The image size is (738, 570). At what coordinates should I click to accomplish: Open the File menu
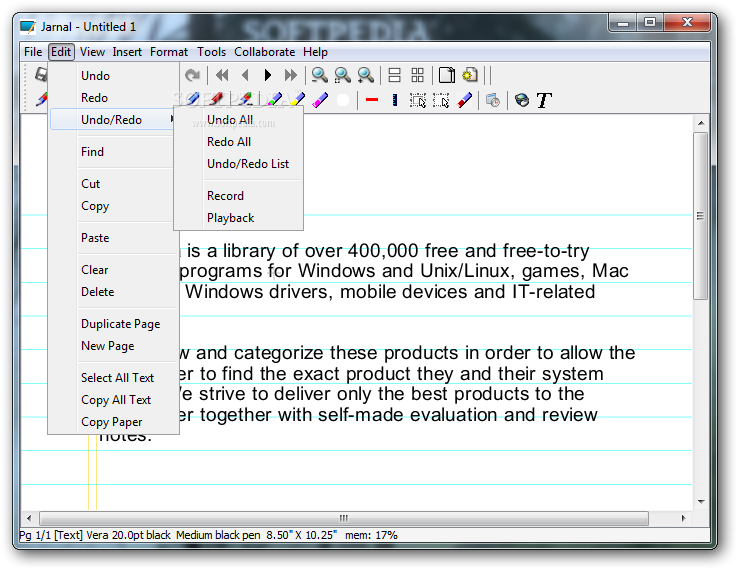pos(33,52)
